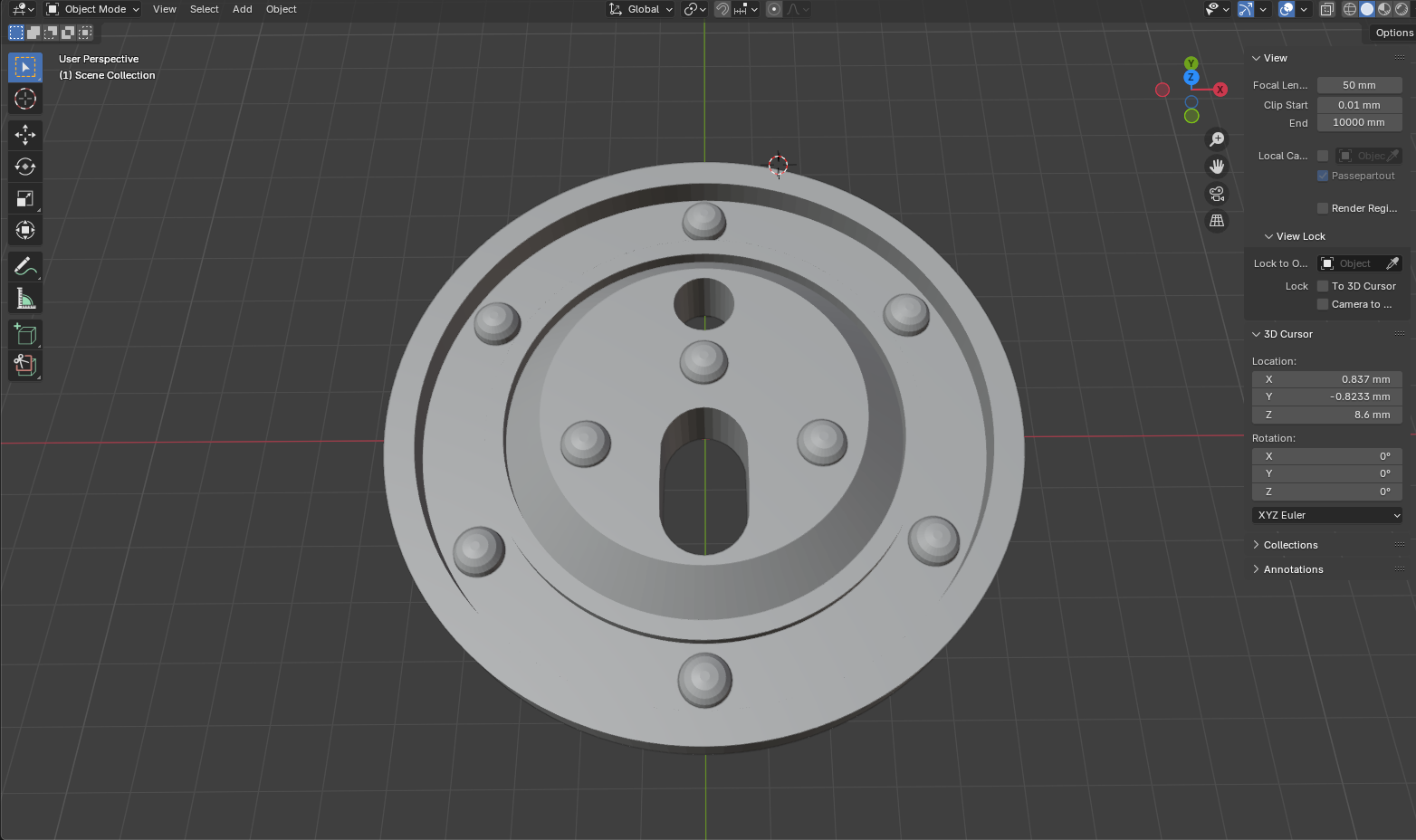Toggle camera view icon in viewport
1416x840 pixels.
pos(1217,194)
